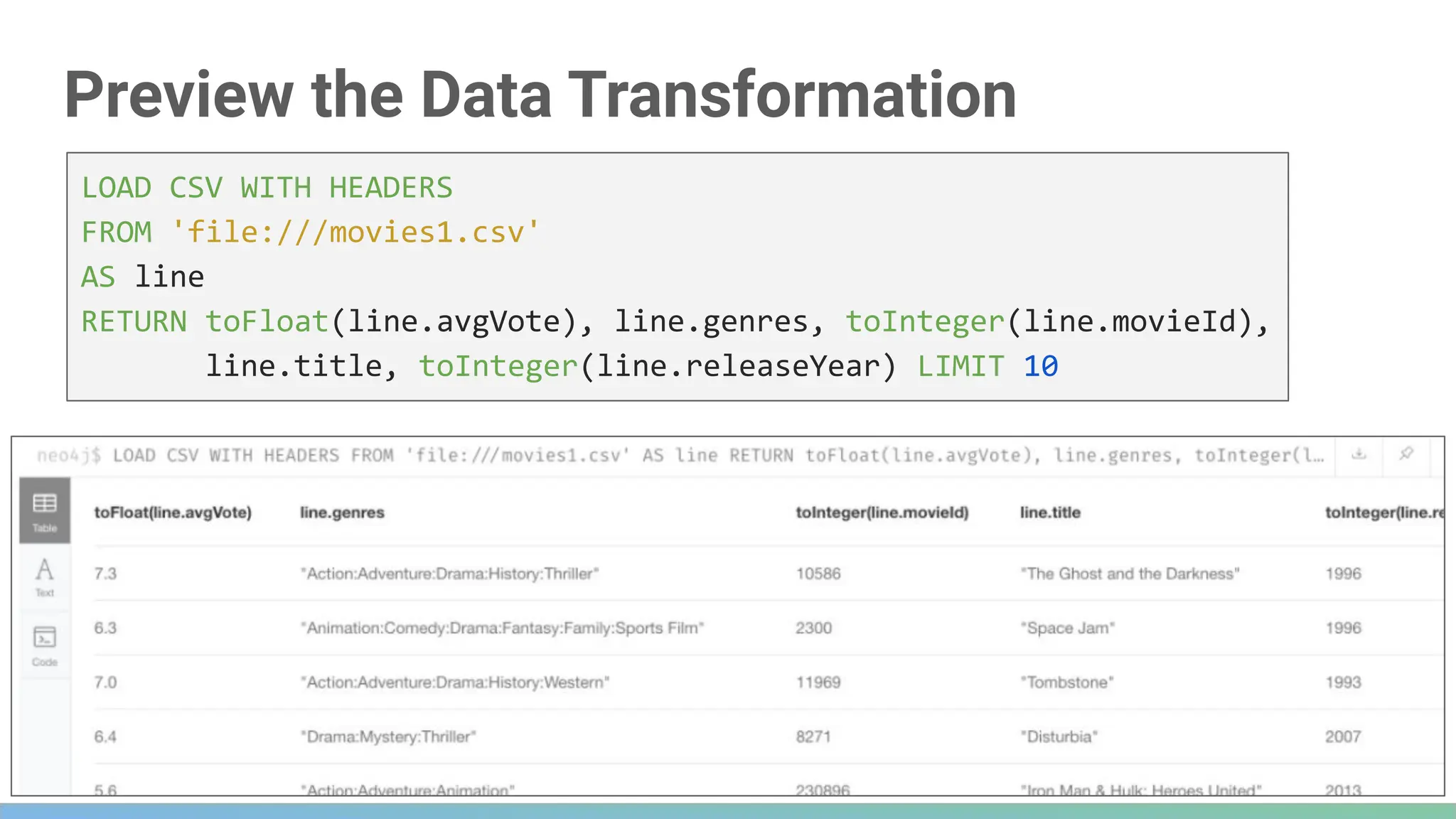The width and height of the screenshot is (1456, 819).
Task: Click the avgVote value 6.4
Action: (105, 737)
